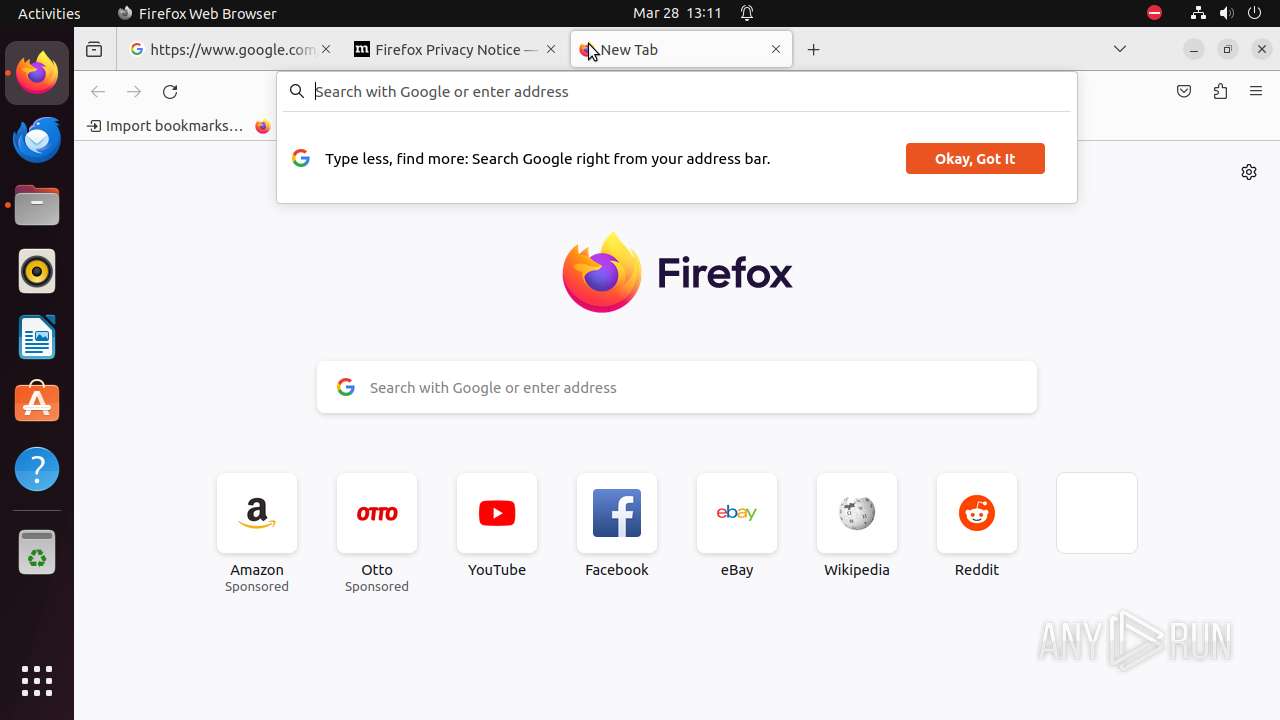Close the google.com tab
1280x720 pixels.
(x=326, y=49)
